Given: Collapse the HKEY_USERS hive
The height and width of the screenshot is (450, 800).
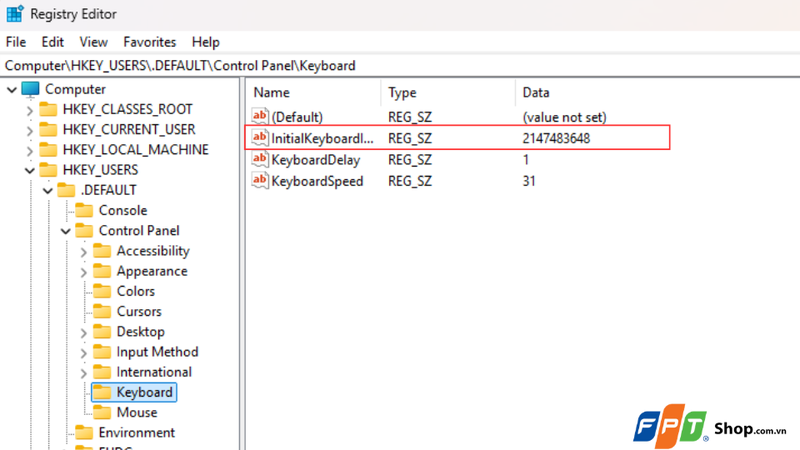Looking at the screenshot, I should coord(30,170).
